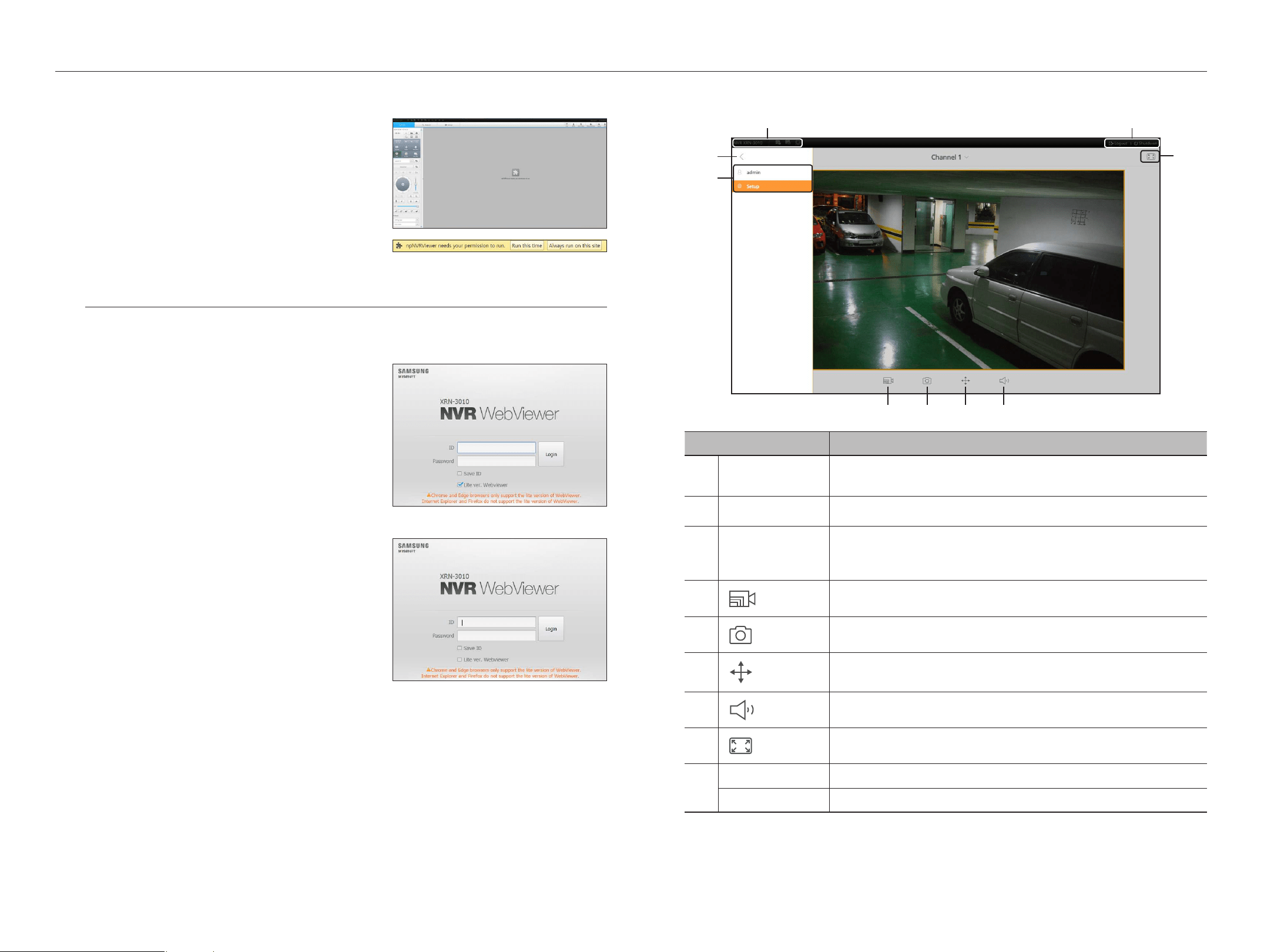
Task: Click the speaker icon in the legend table
Action: pyautogui.click(x=742, y=710)
